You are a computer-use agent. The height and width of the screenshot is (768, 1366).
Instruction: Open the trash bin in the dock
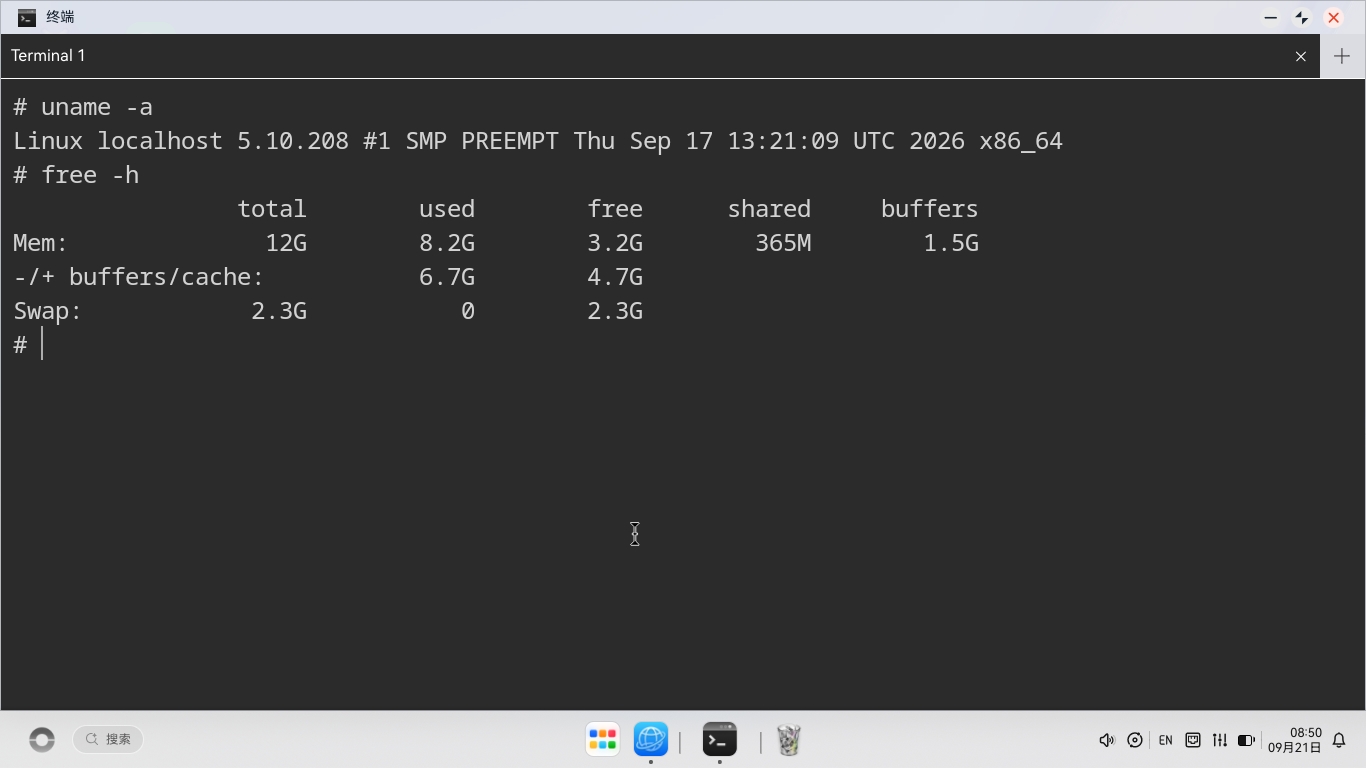[x=789, y=740]
